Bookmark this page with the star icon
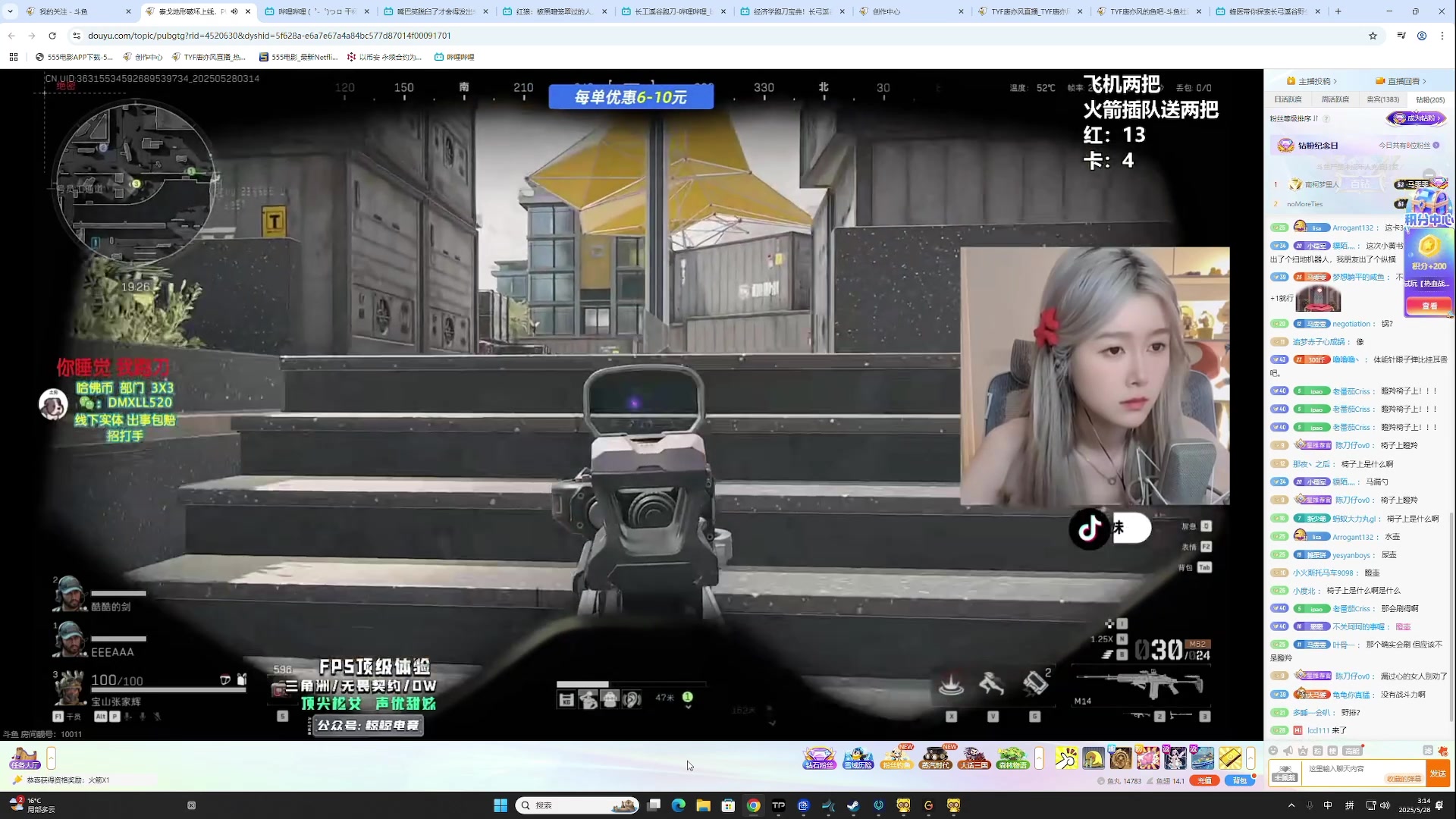This screenshot has height=819, width=1456. [x=1373, y=36]
